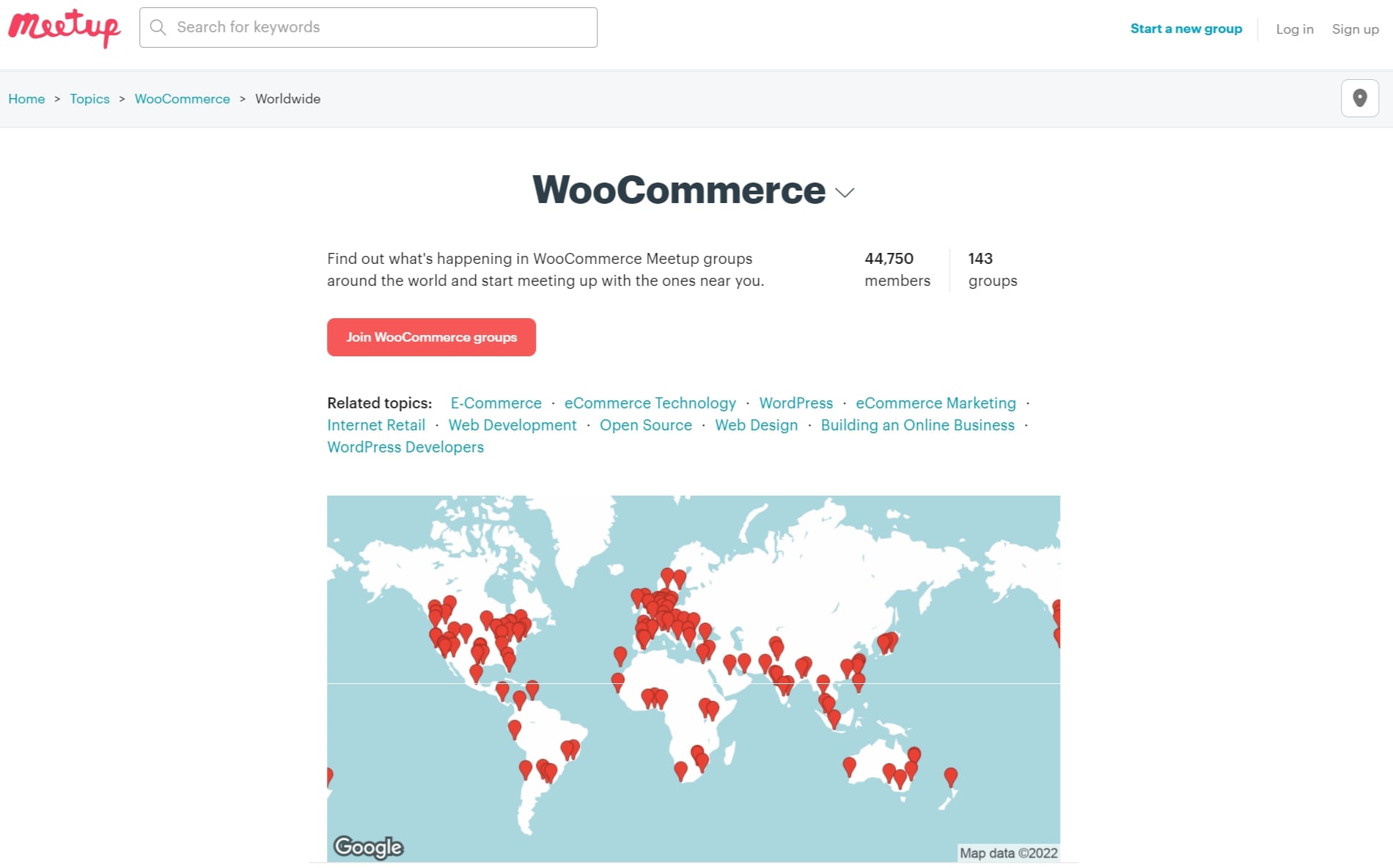Open E-Commerce related topic
Viewport: 1393px width, 868px height.
pyautogui.click(x=496, y=403)
